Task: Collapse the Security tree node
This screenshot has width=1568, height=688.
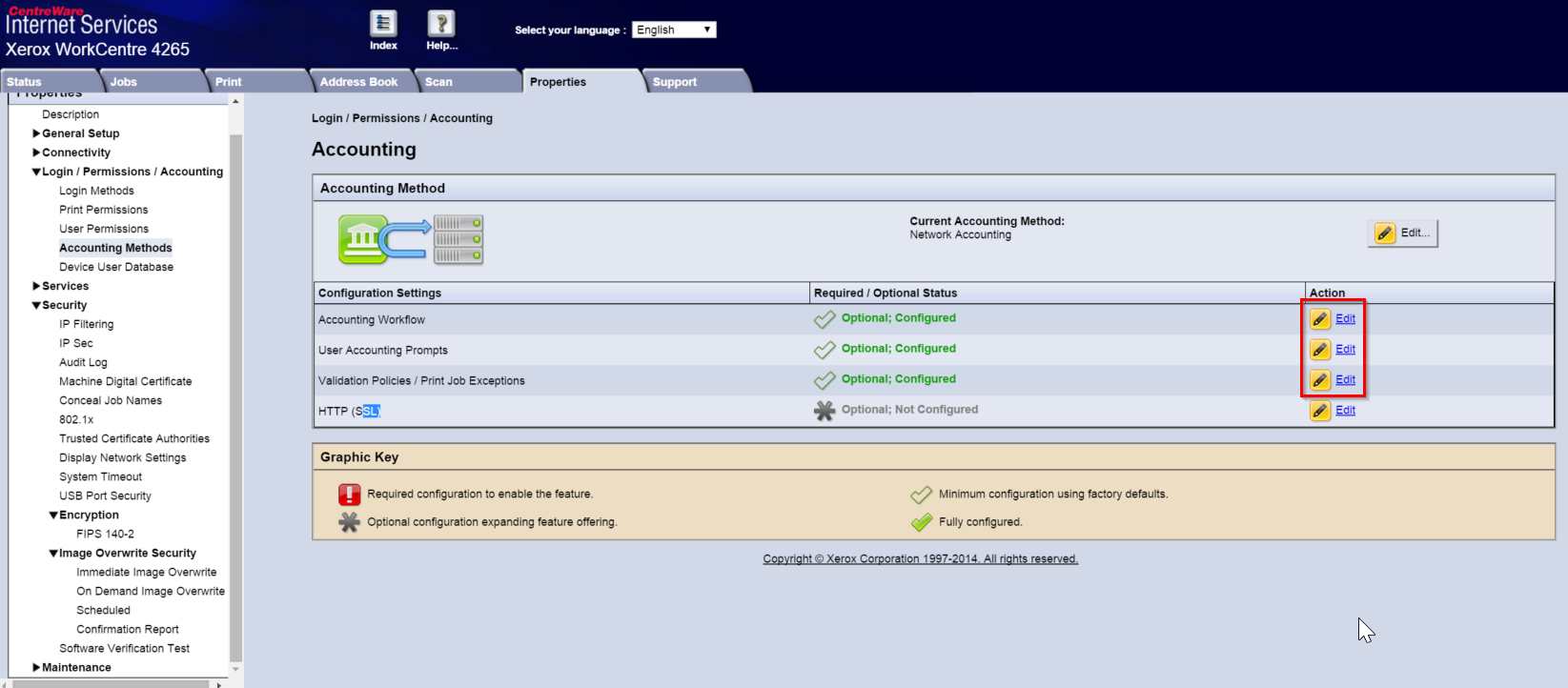Action: tap(36, 306)
